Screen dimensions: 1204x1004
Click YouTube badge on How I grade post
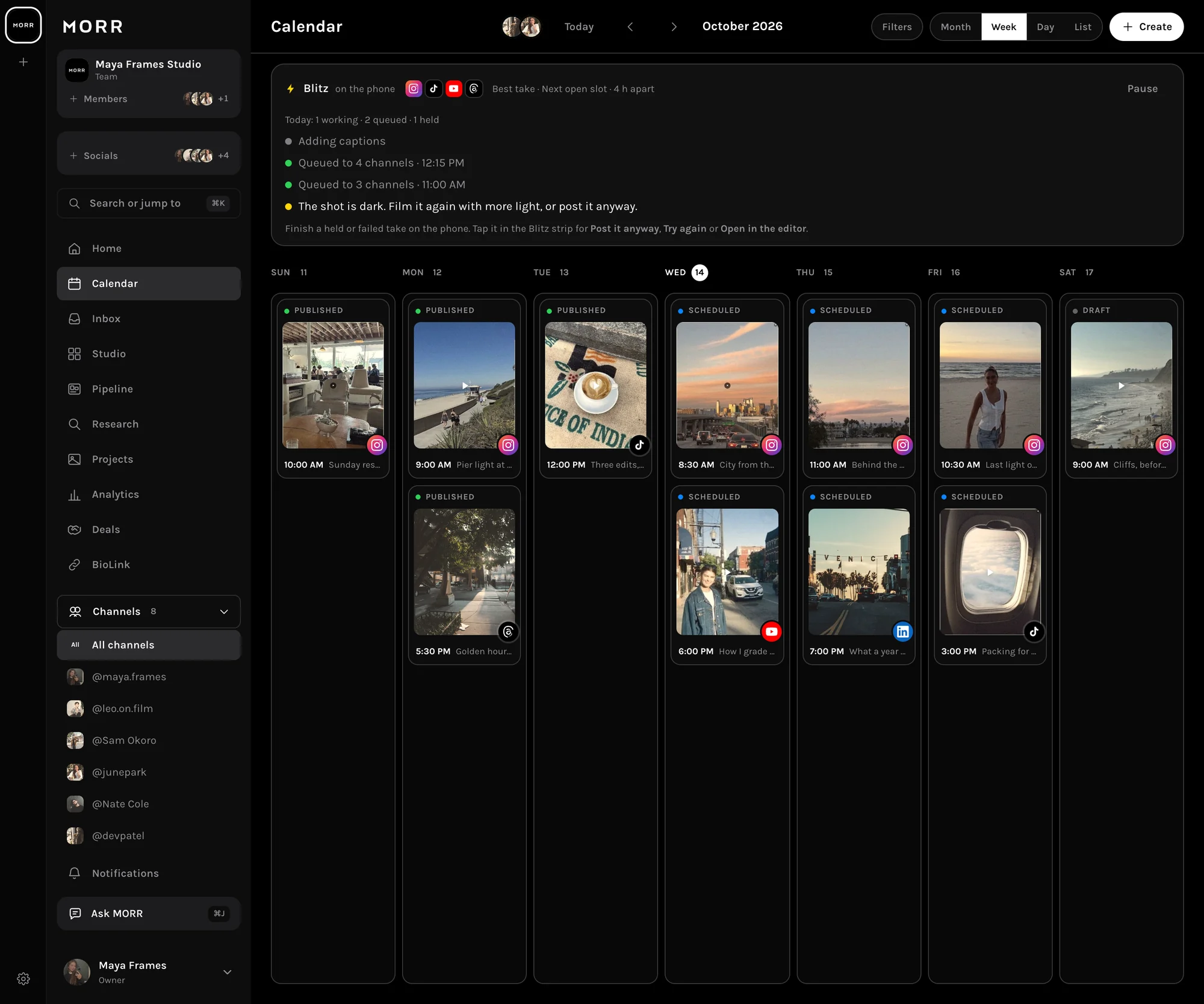(772, 632)
